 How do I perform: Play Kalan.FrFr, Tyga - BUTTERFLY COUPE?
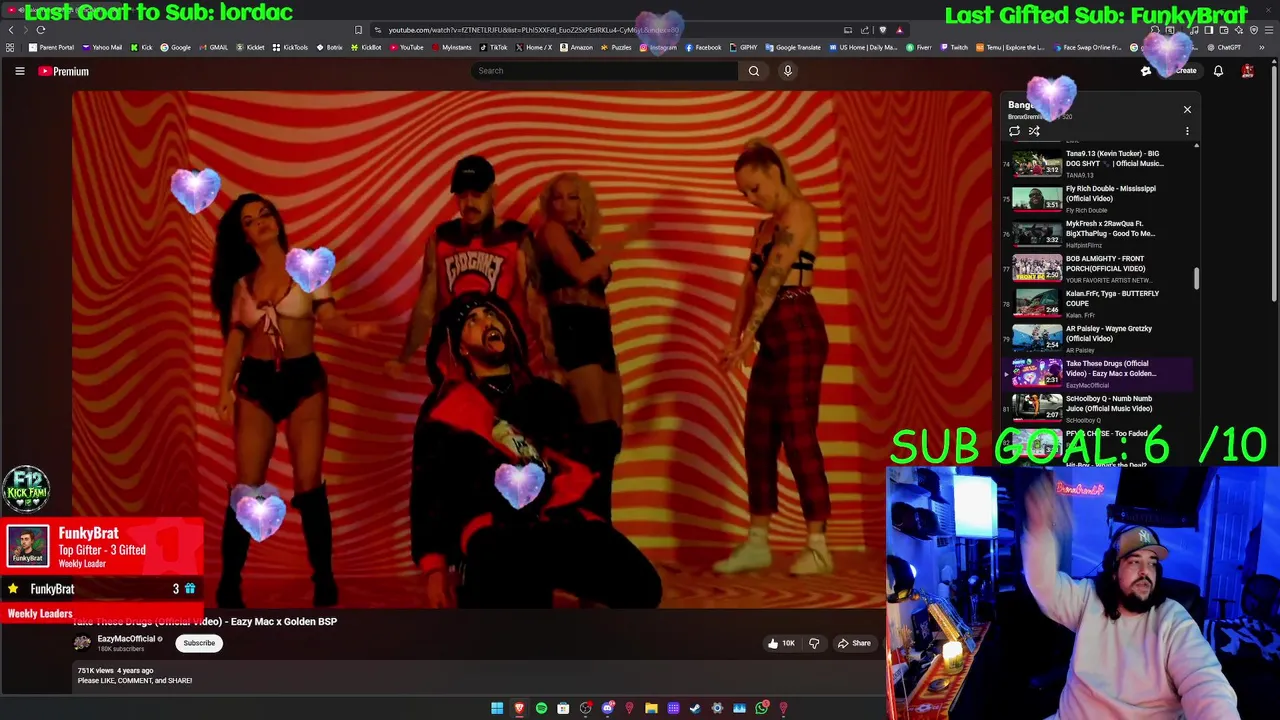pos(1100,304)
